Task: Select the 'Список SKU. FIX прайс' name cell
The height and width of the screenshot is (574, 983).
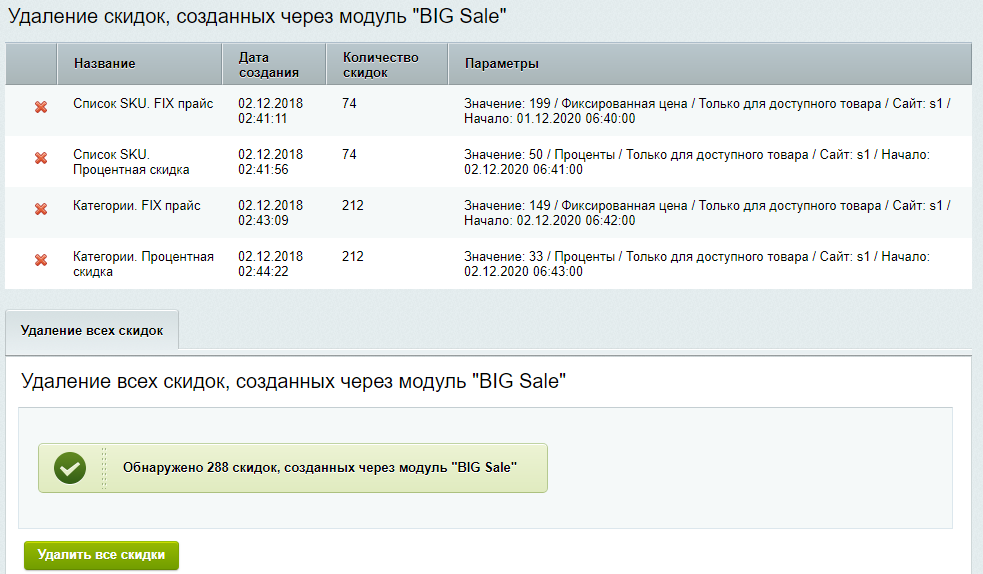Action: click(x=143, y=103)
